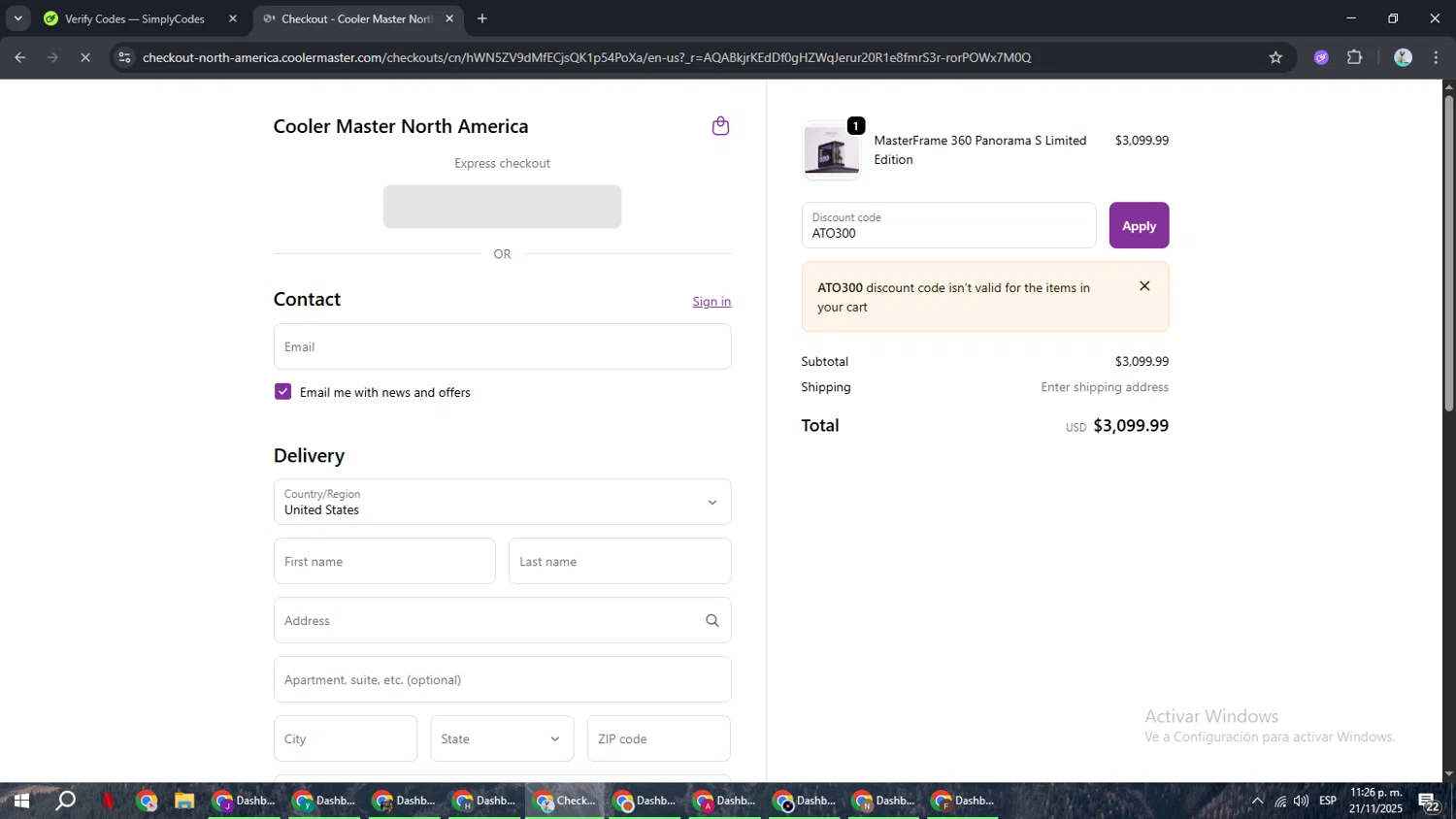Focus the Email input field
The width and height of the screenshot is (1456, 819).
[x=502, y=346]
